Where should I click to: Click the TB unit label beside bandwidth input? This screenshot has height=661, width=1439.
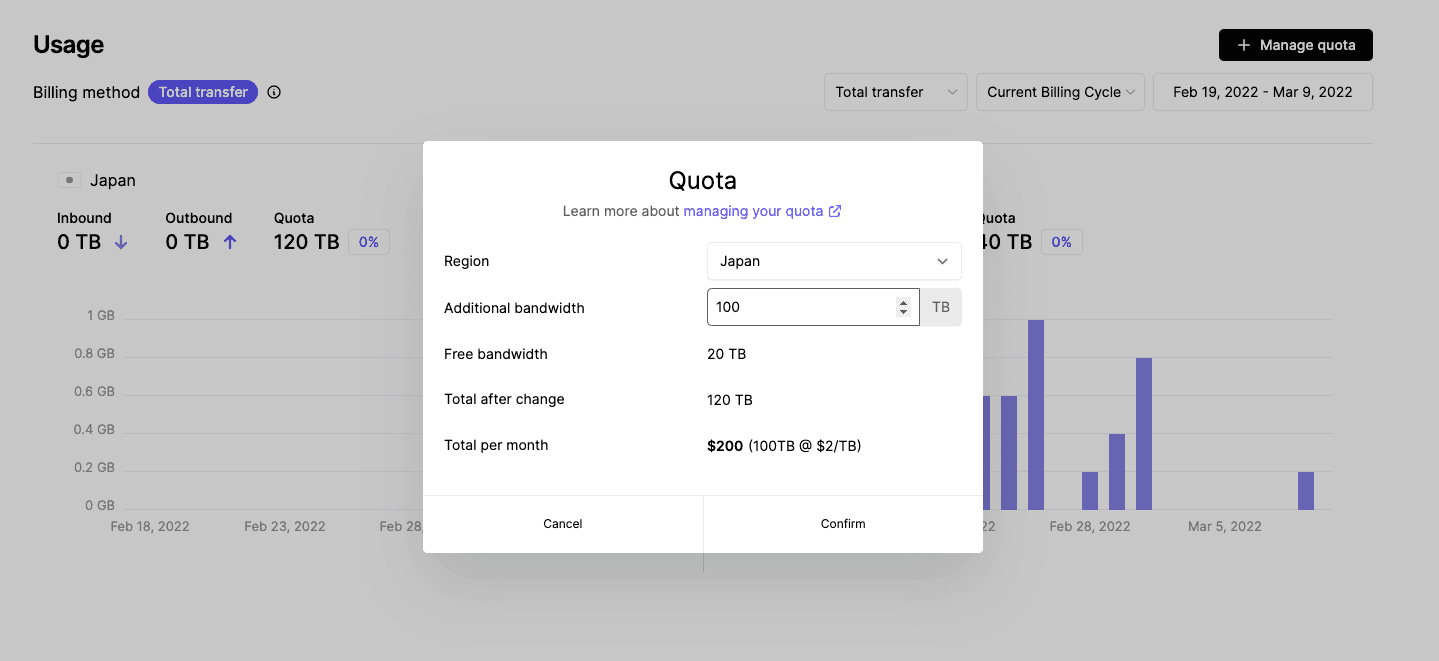(x=940, y=307)
